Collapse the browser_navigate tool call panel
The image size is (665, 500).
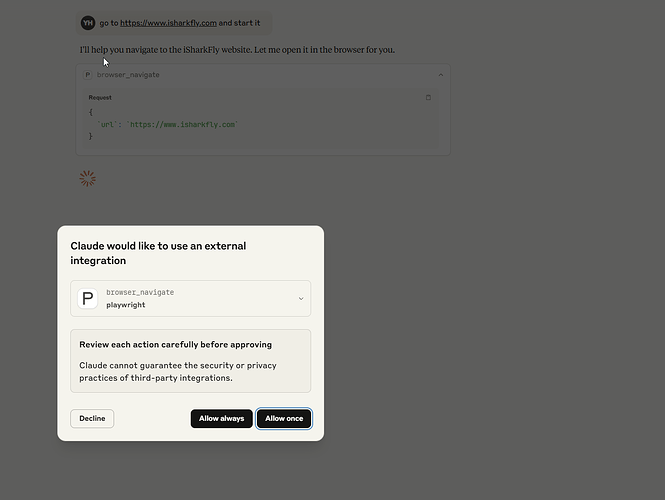tap(441, 75)
